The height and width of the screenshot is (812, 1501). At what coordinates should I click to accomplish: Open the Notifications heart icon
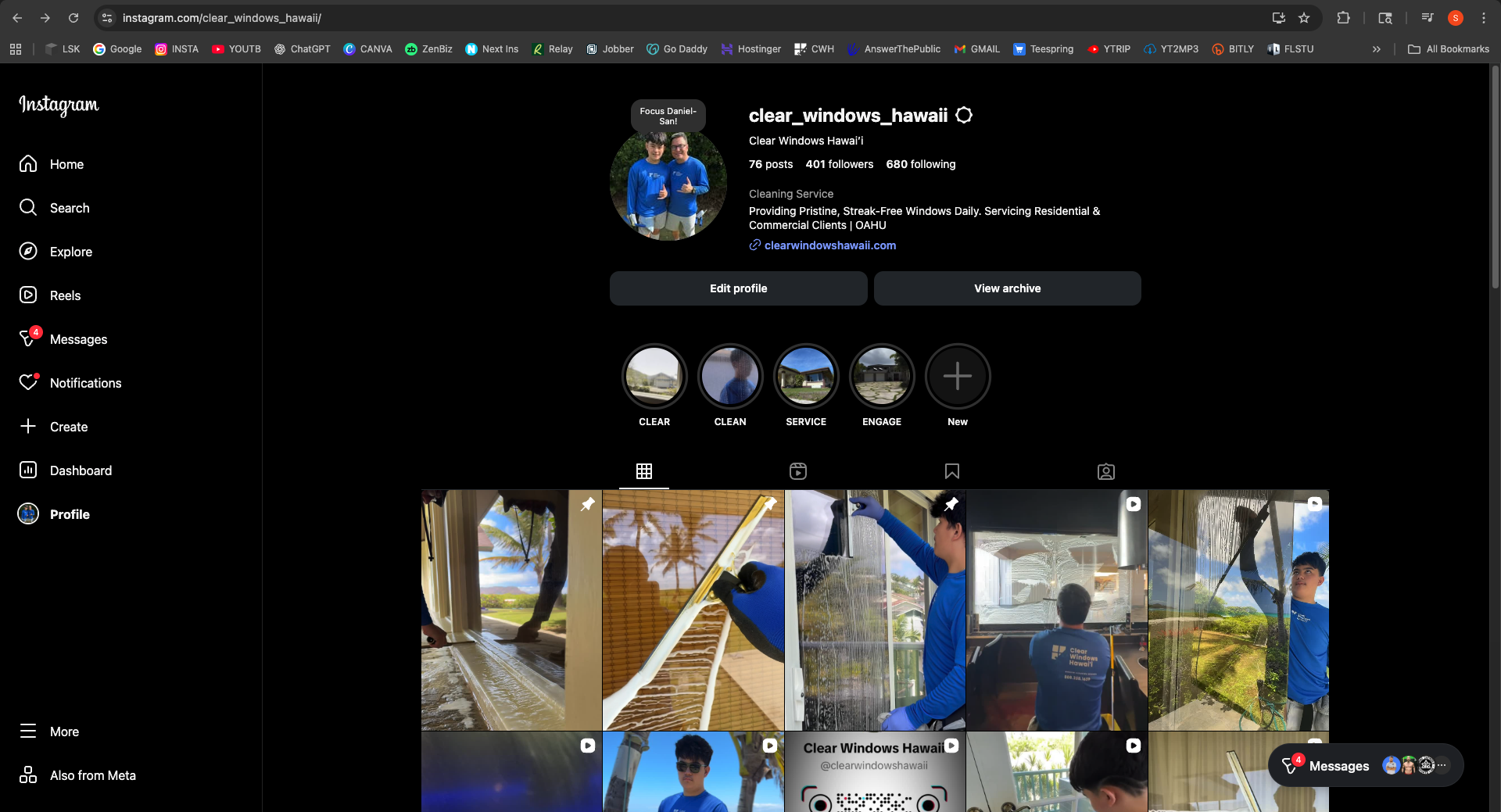click(28, 382)
